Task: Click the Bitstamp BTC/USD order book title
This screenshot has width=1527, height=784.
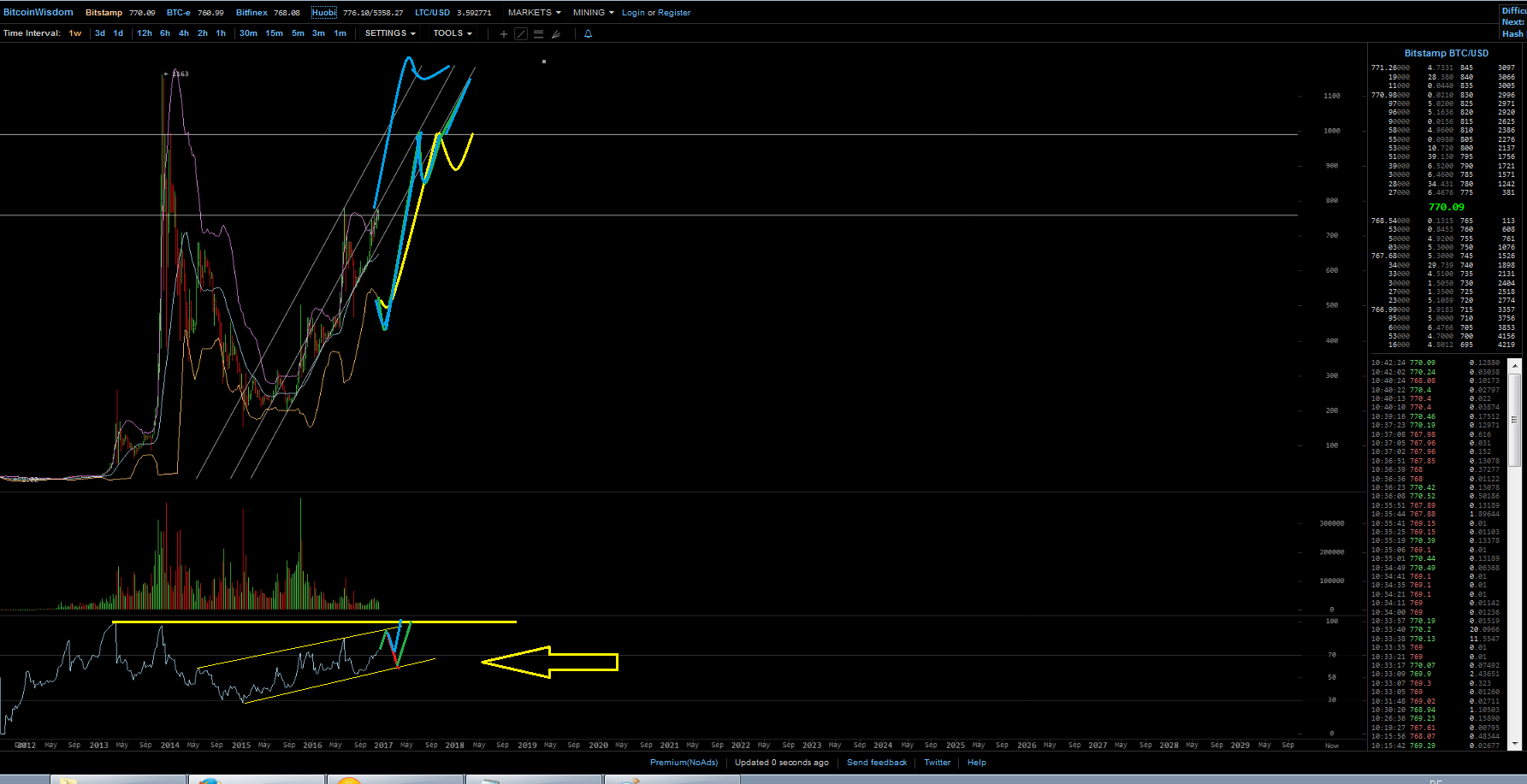Action: tap(1447, 53)
